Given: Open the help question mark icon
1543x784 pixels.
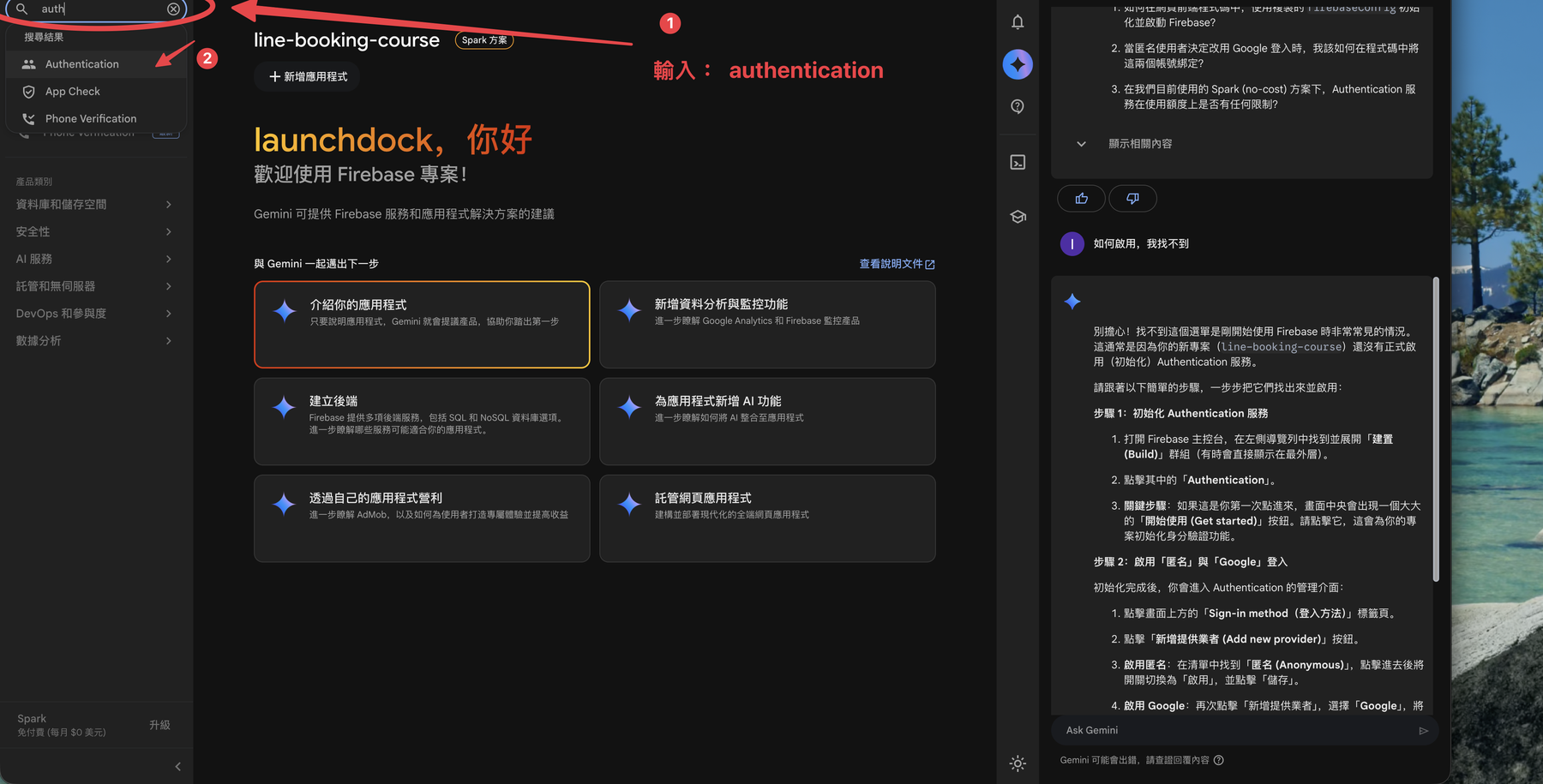Looking at the screenshot, I should [1018, 106].
